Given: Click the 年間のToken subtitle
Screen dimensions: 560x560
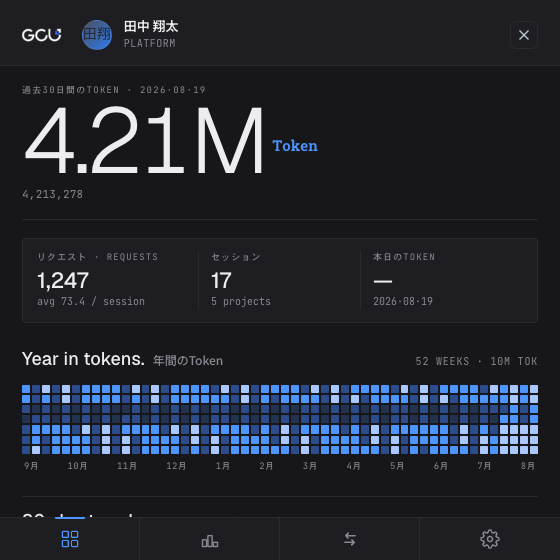Looking at the screenshot, I should [x=188, y=361].
